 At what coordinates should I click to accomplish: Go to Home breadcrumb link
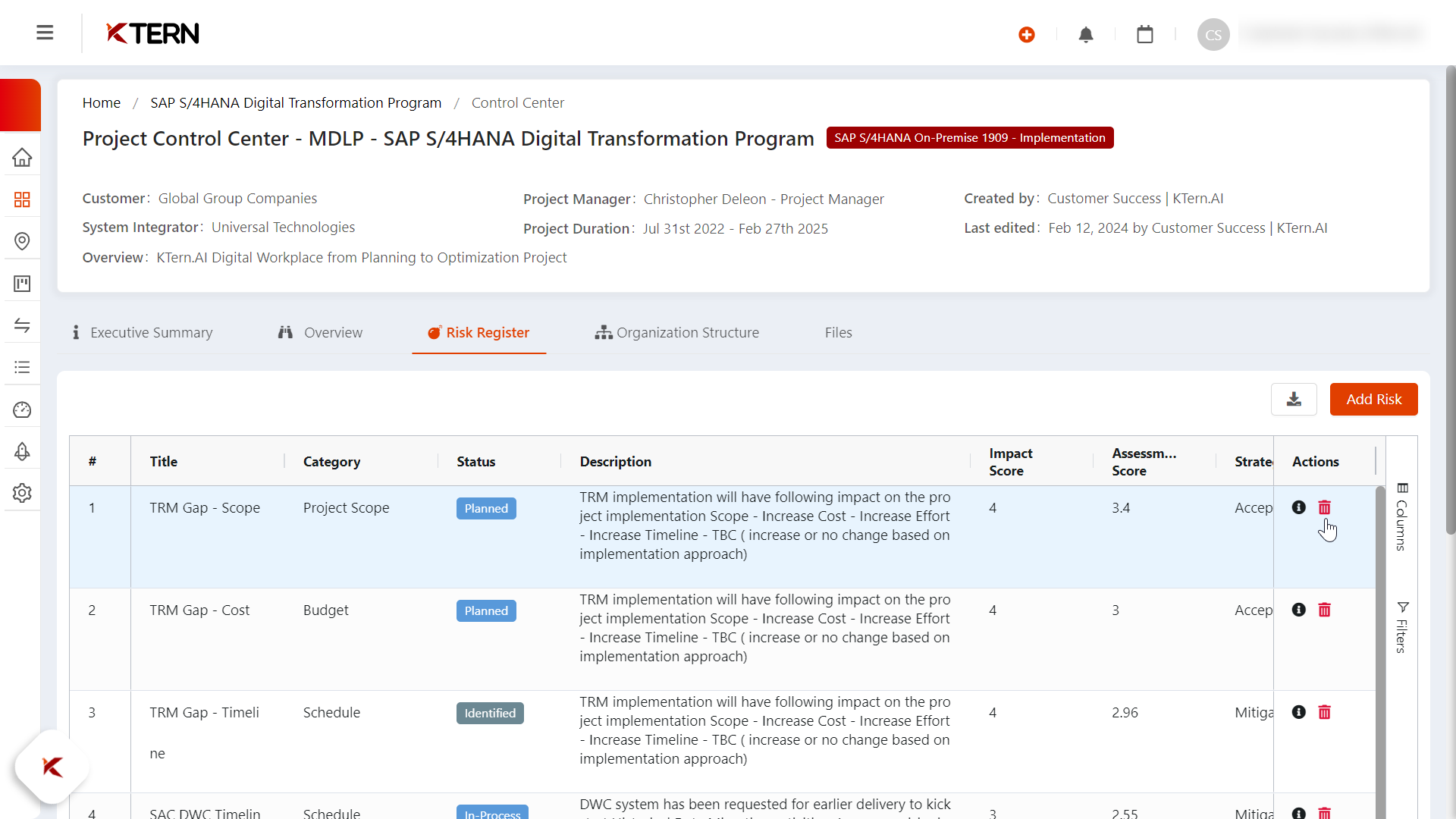point(102,102)
